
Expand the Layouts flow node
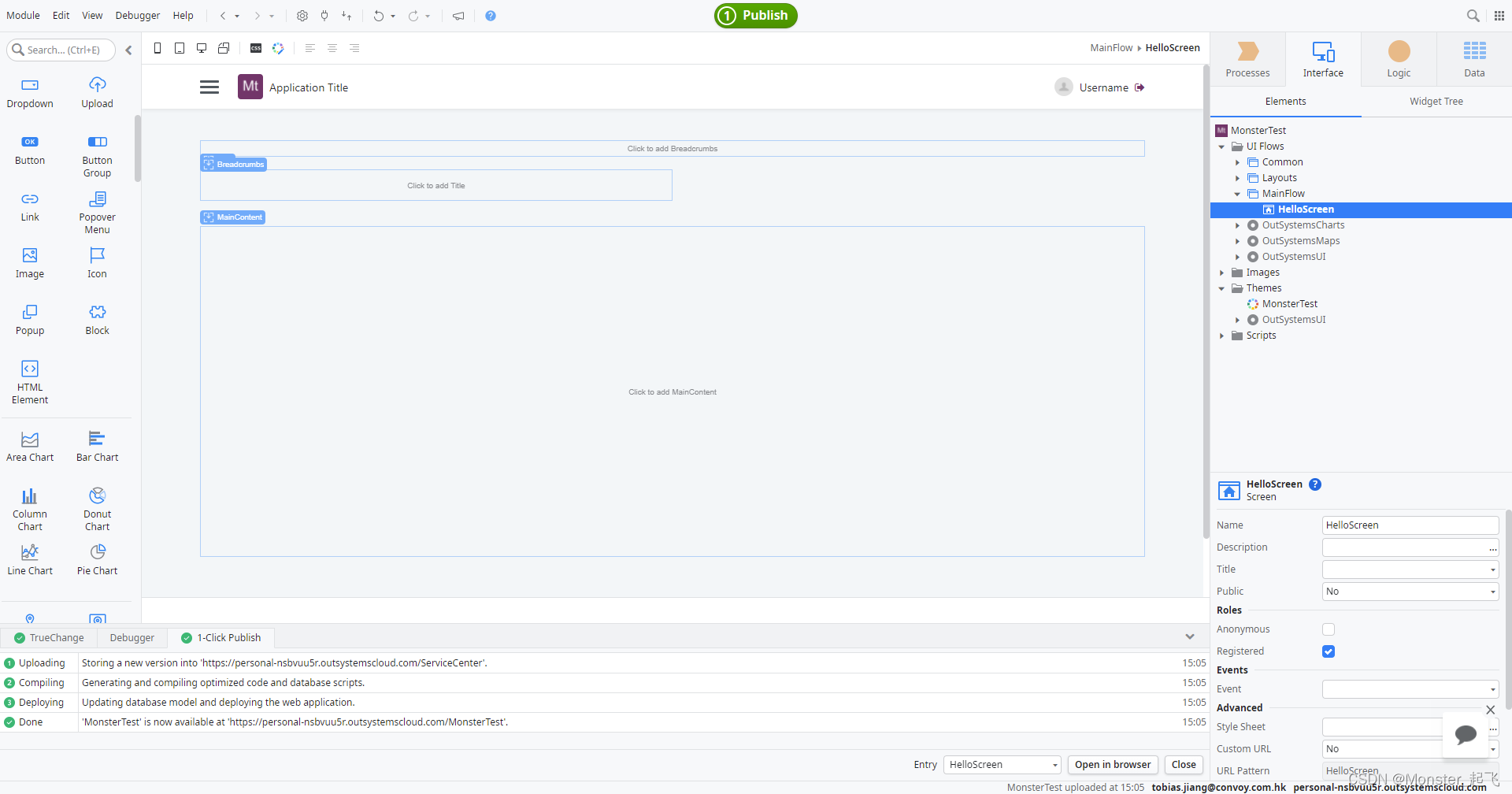click(1237, 178)
